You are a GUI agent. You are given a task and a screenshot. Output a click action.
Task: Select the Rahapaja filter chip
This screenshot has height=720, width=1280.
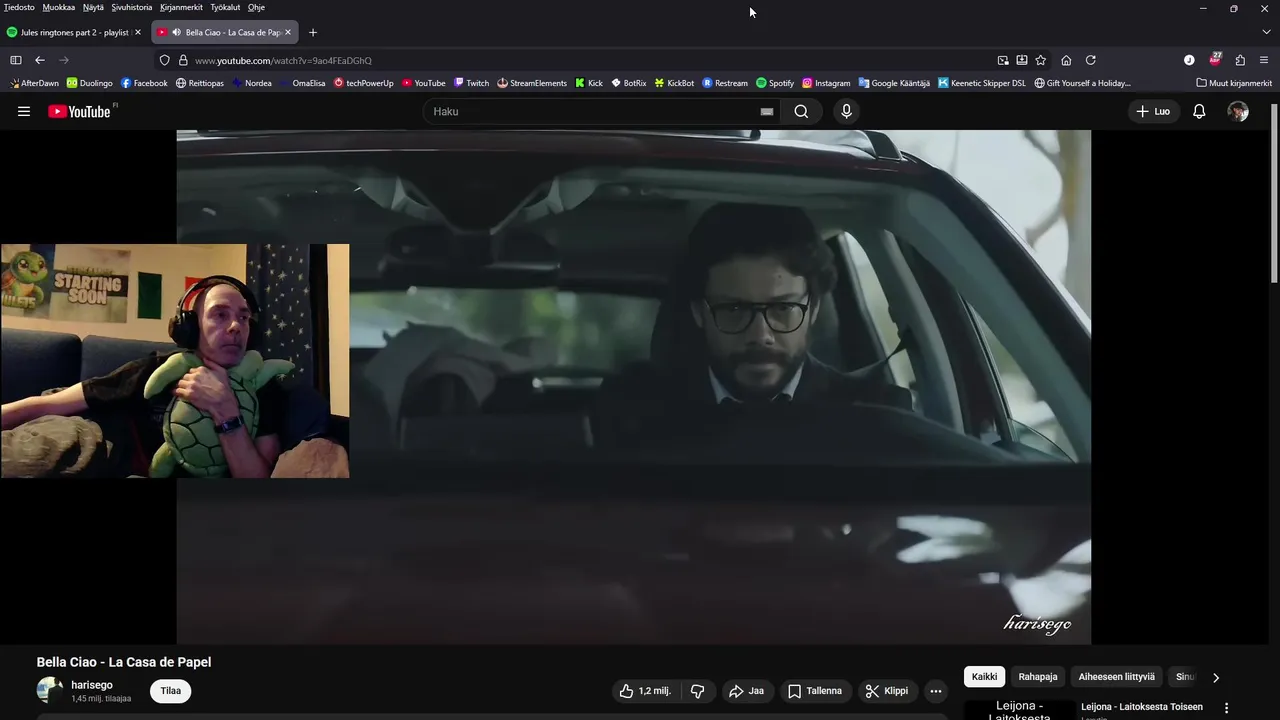coord(1038,677)
